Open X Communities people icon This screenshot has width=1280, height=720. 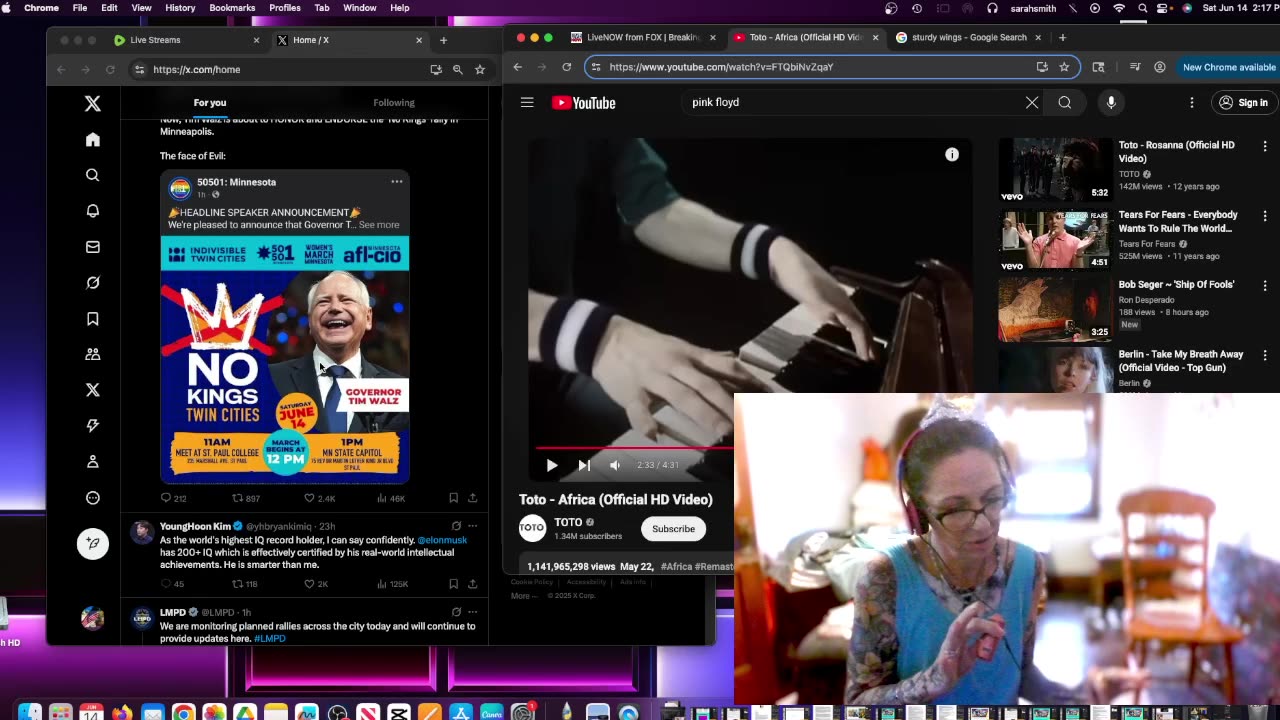point(93,354)
